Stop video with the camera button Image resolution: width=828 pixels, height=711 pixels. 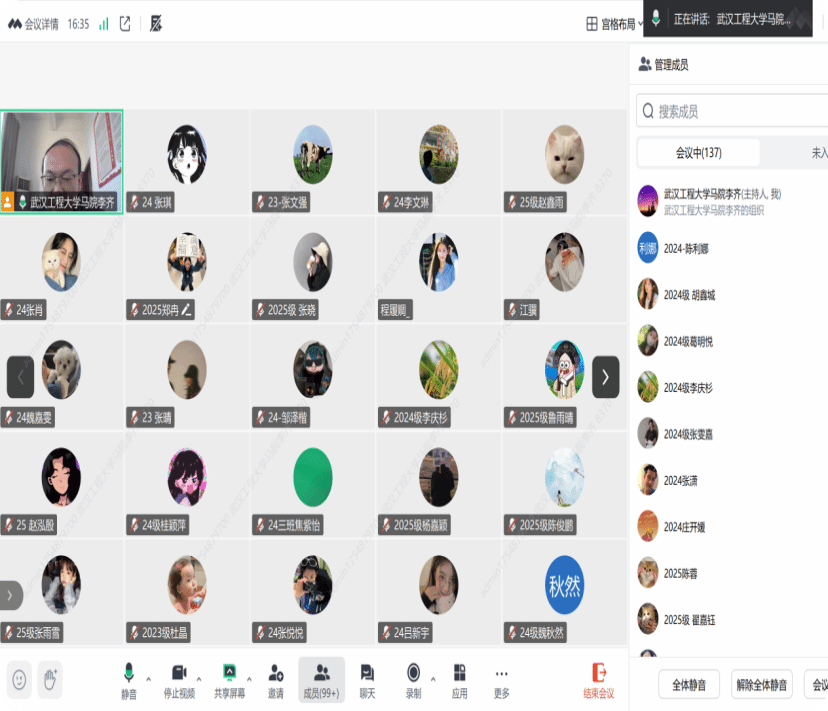tap(179, 679)
